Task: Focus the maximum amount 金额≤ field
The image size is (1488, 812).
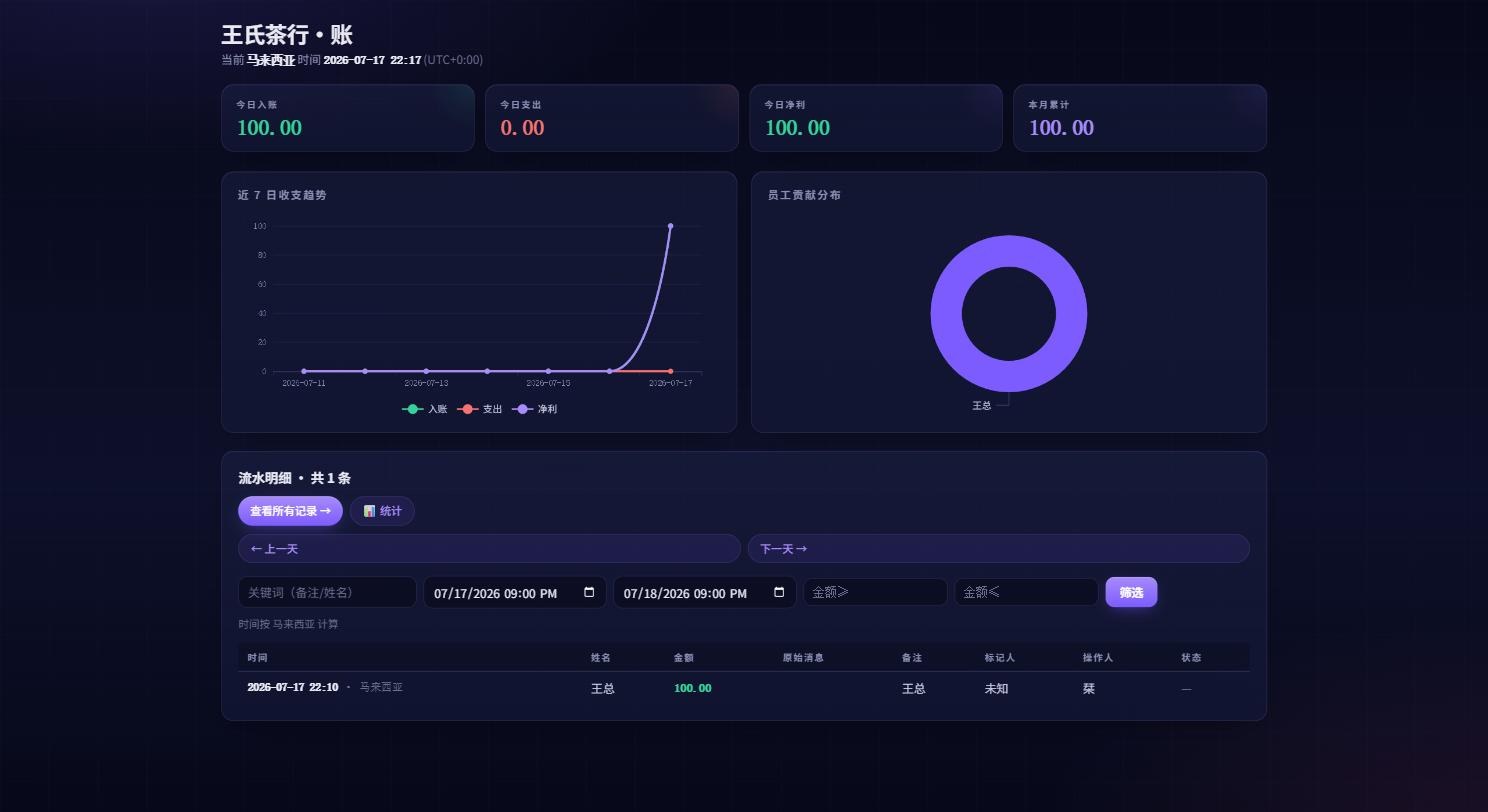Action: pyautogui.click(x=1026, y=592)
